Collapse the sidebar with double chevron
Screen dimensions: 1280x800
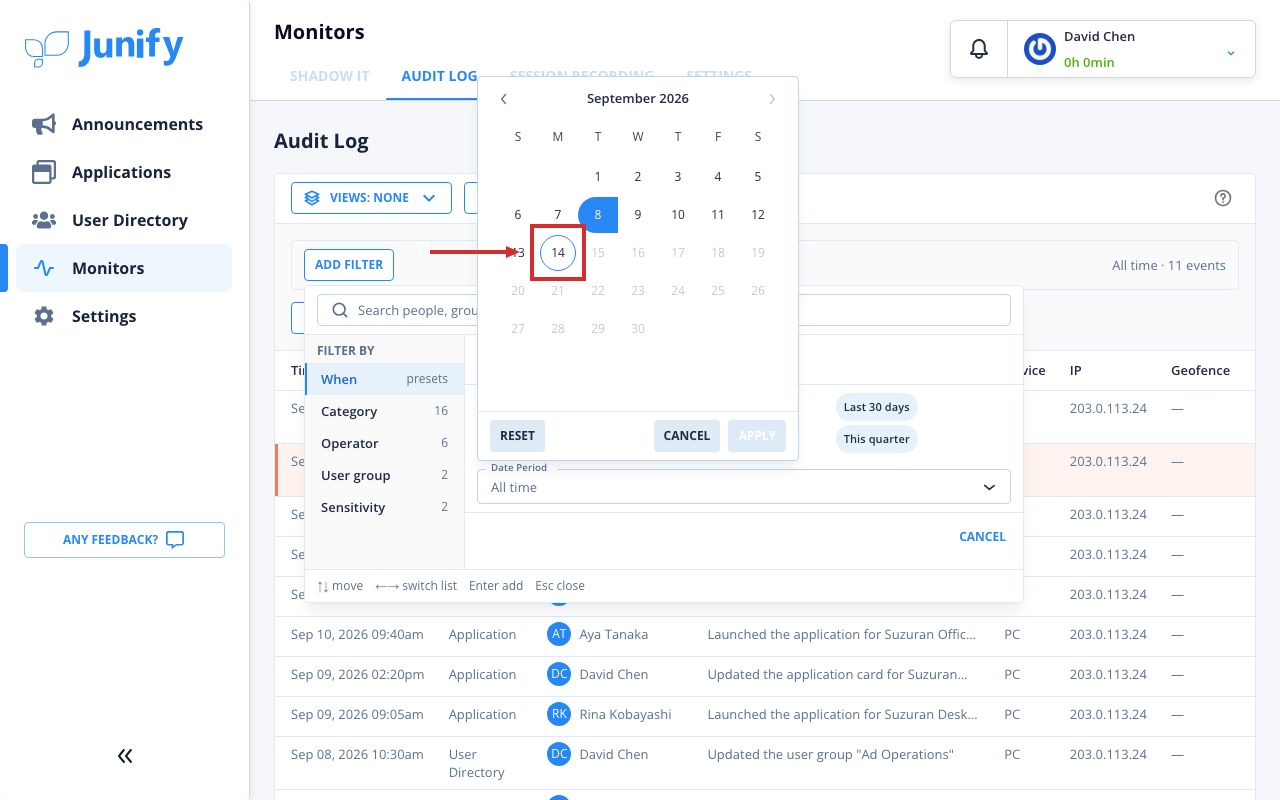pyautogui.click(x=125, y=756)
